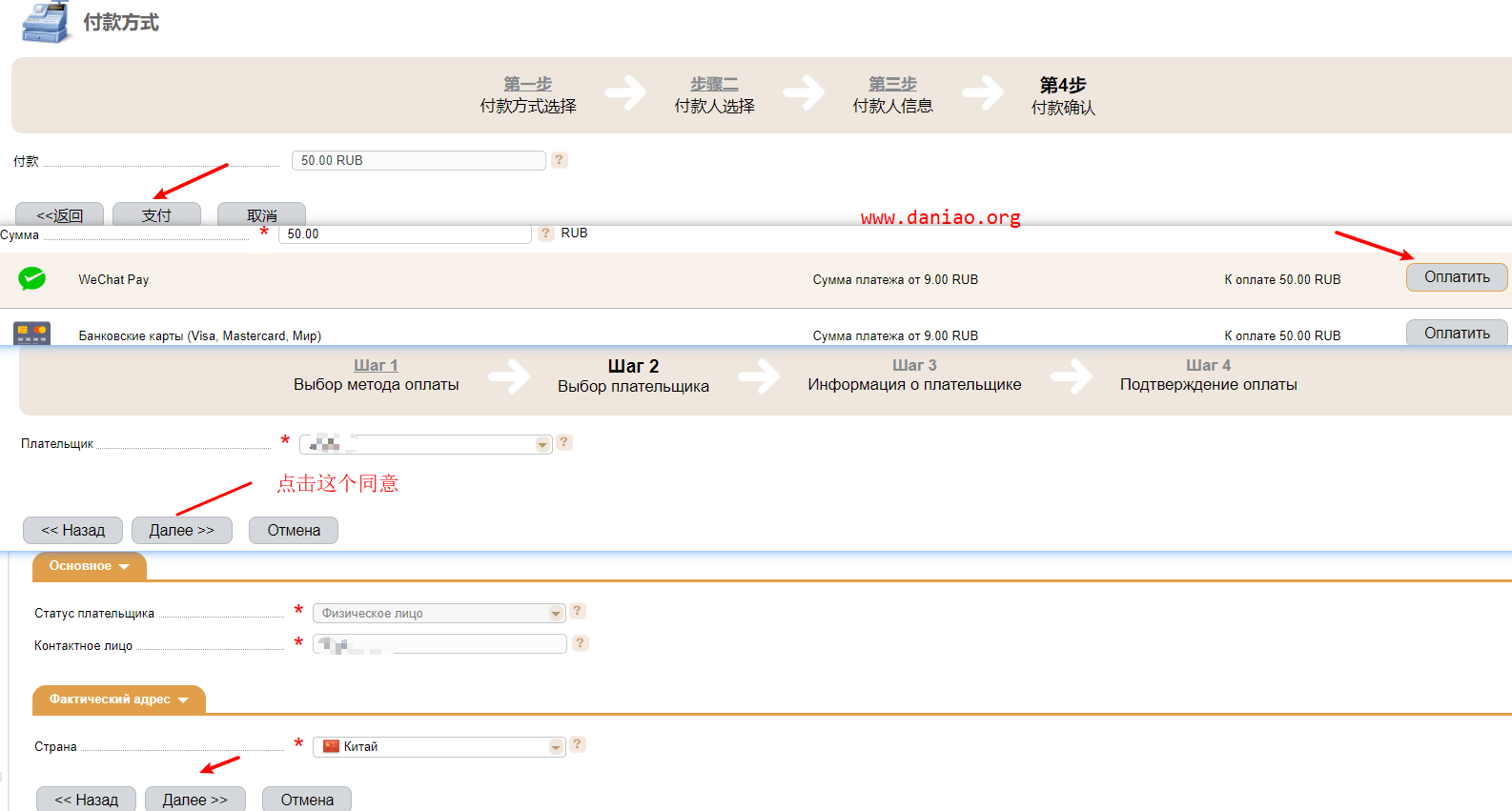The height and width of the screenshot is (811, 1512).
Task: Collapse the Основное section tab
Action: (x=89, y=566)
